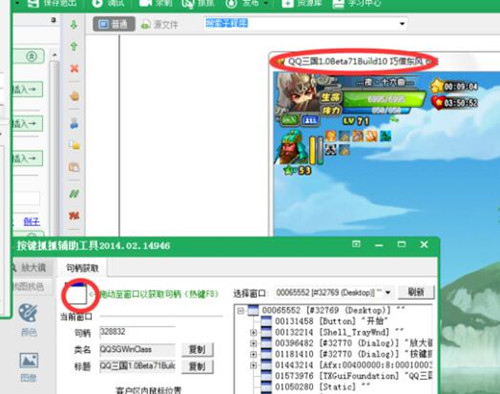
Task: Click the ALL button under hero portrait
Action: point(310,120)
